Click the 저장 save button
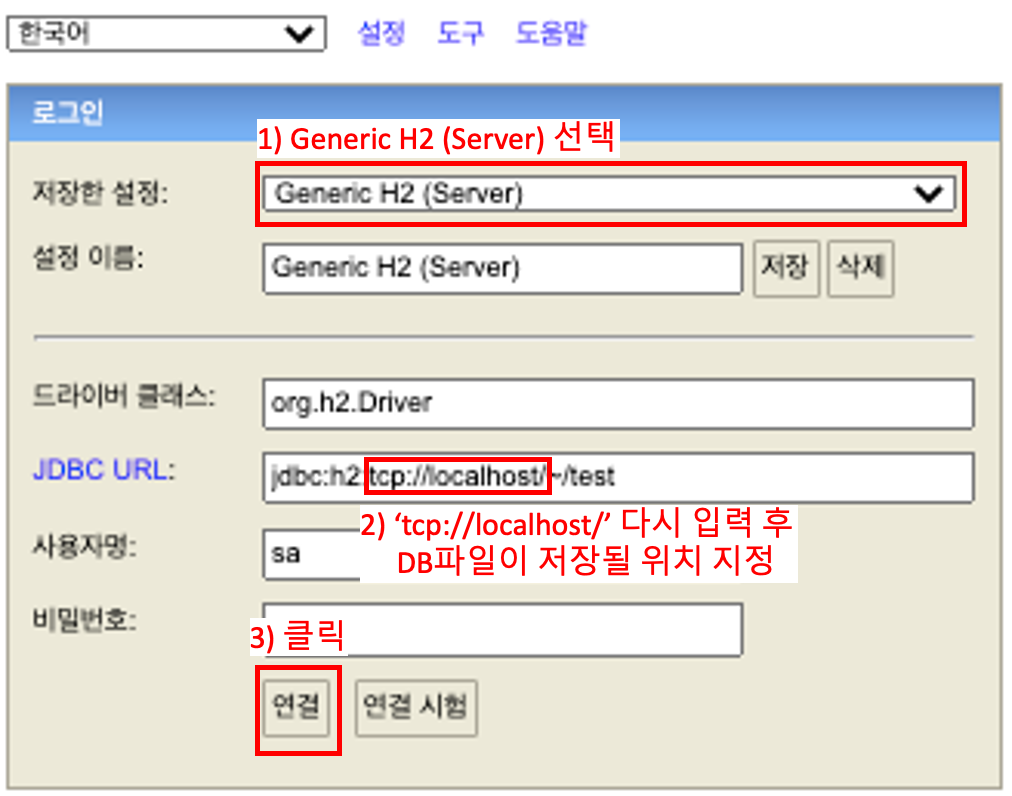Viewport: 1012px width, 796px height. click(x=786, y=269)
